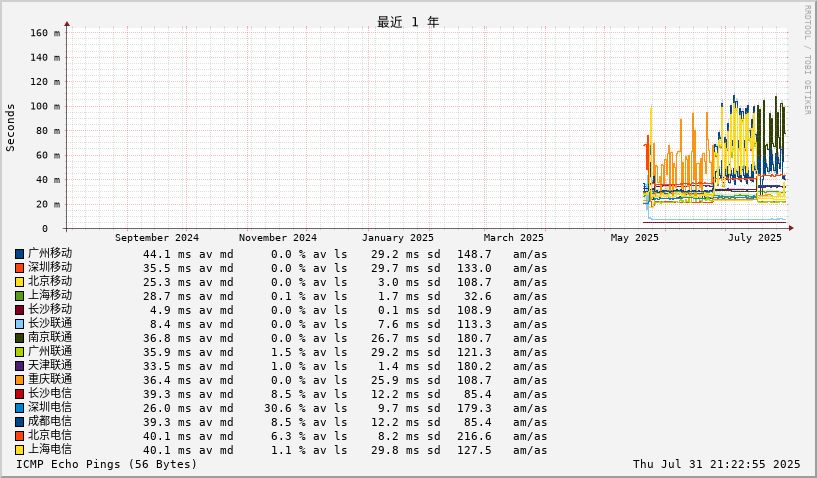Select the 成都电信 legend label
This screenshot has width=817, height=478.
[50, 422]
